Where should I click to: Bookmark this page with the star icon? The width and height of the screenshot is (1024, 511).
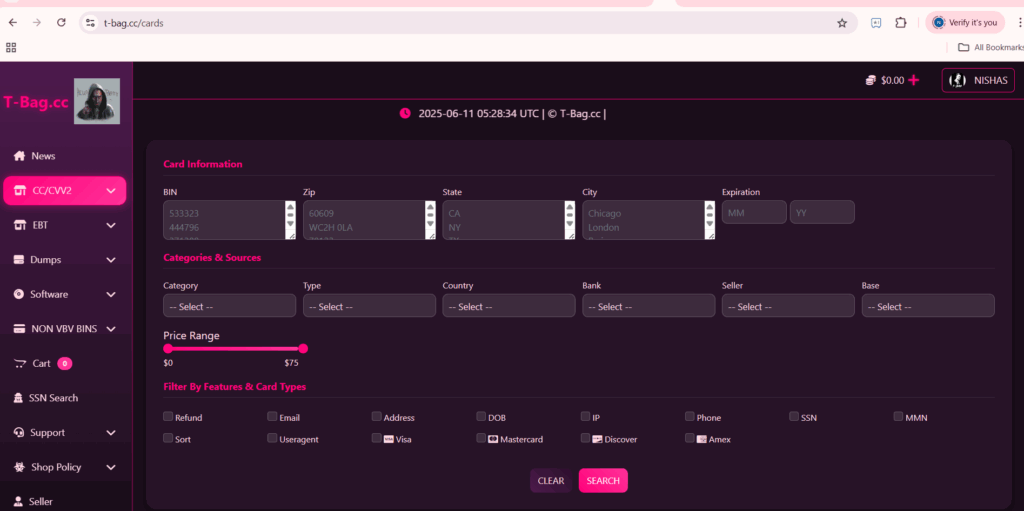(x=842, y=23)
